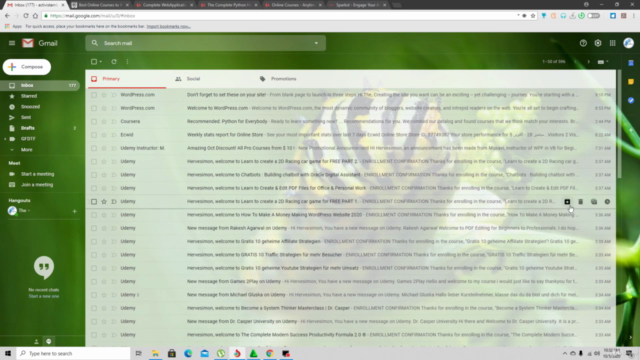Star the first WordPress.com email
Viewport: 640px width, 360px height.
[x=104, y=95]
